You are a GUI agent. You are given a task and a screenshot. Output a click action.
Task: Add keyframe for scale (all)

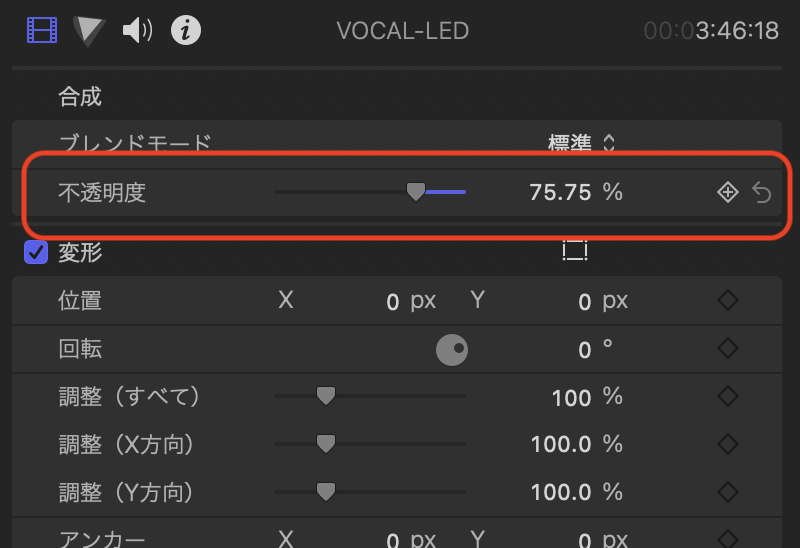pos(728,397)
